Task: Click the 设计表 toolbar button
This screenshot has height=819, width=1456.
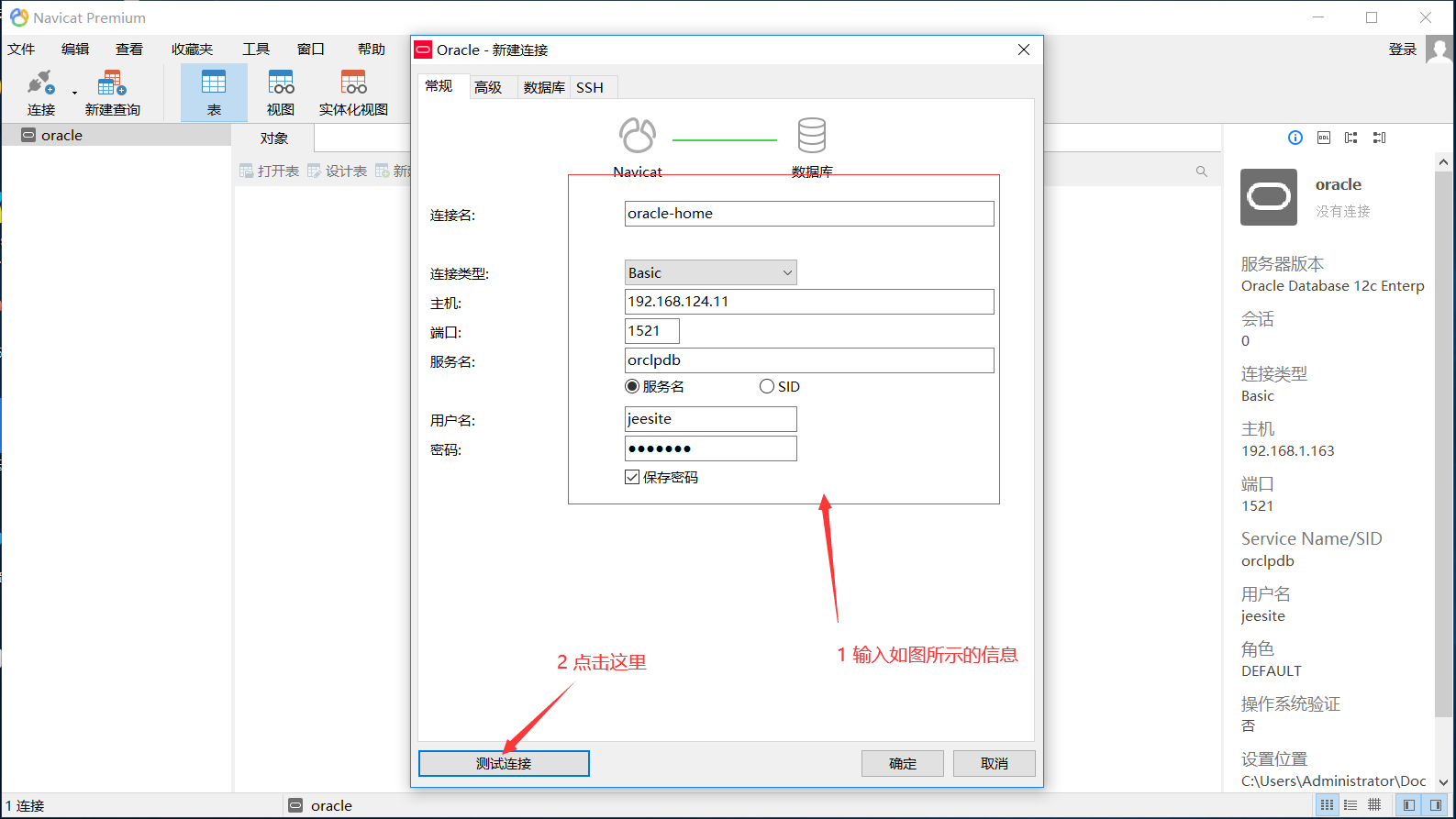Action: click(338, 172)
